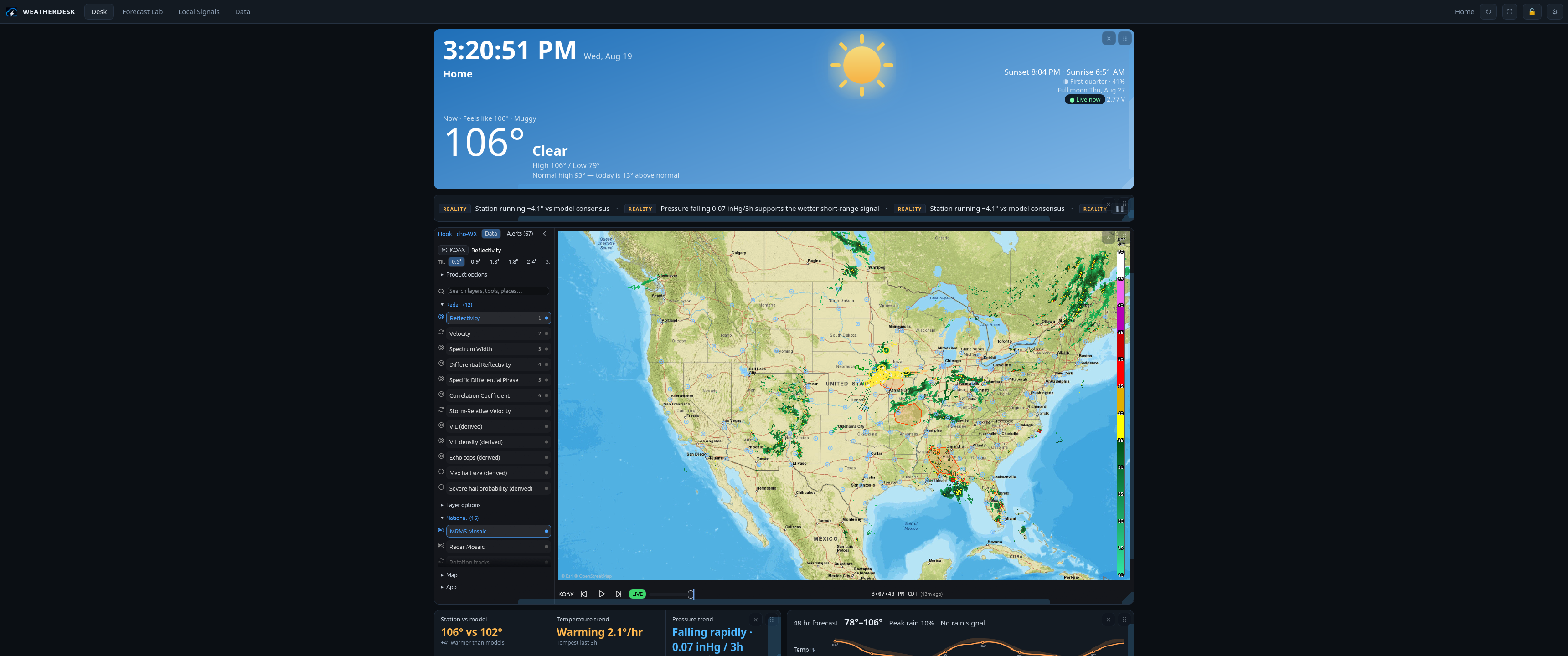Switch to radar panel Data tab
The height and width of the screenshot is (656, 1568).
coord(490,234)
